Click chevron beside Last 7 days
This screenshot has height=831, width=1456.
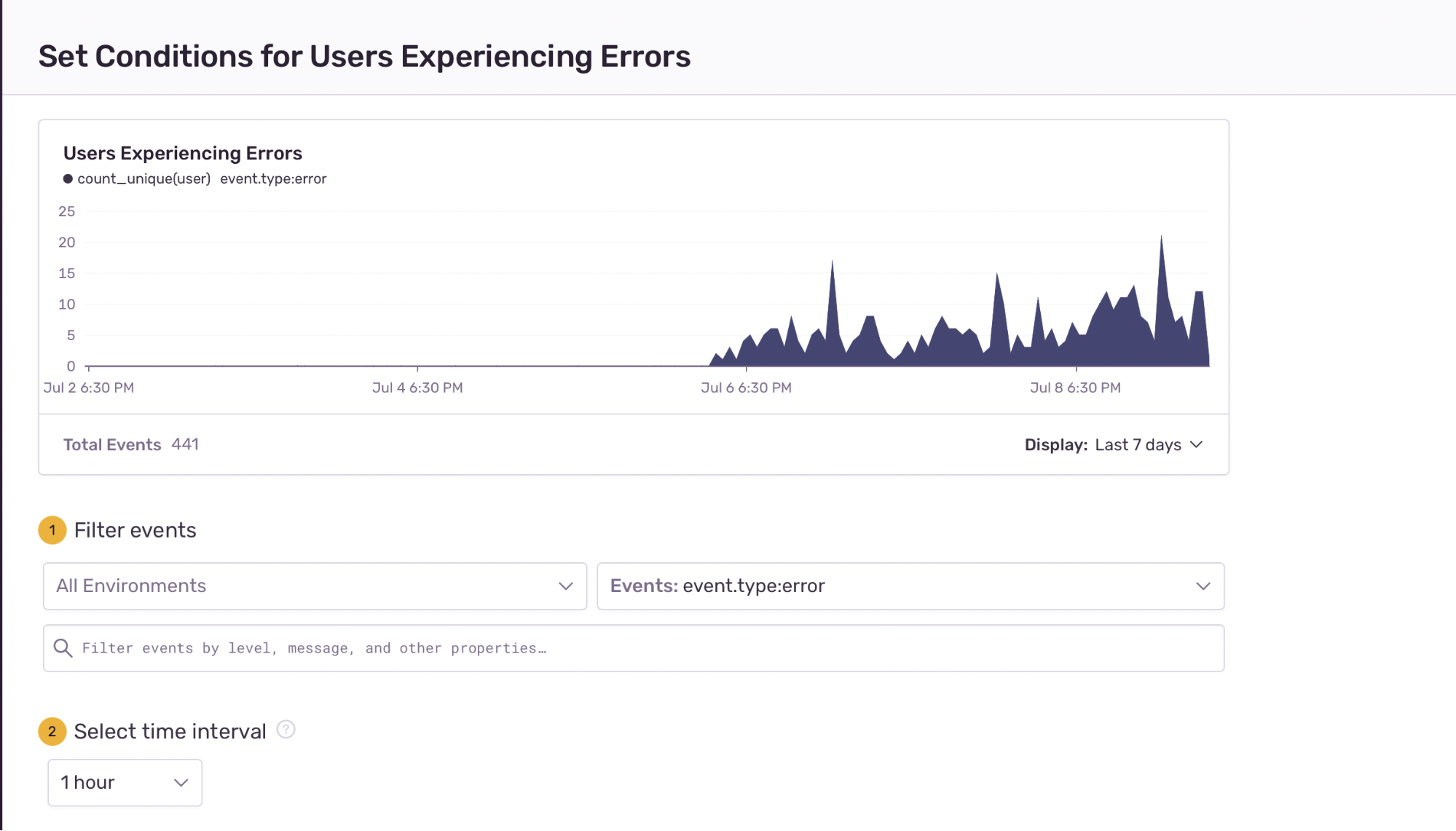[1196, 445]
